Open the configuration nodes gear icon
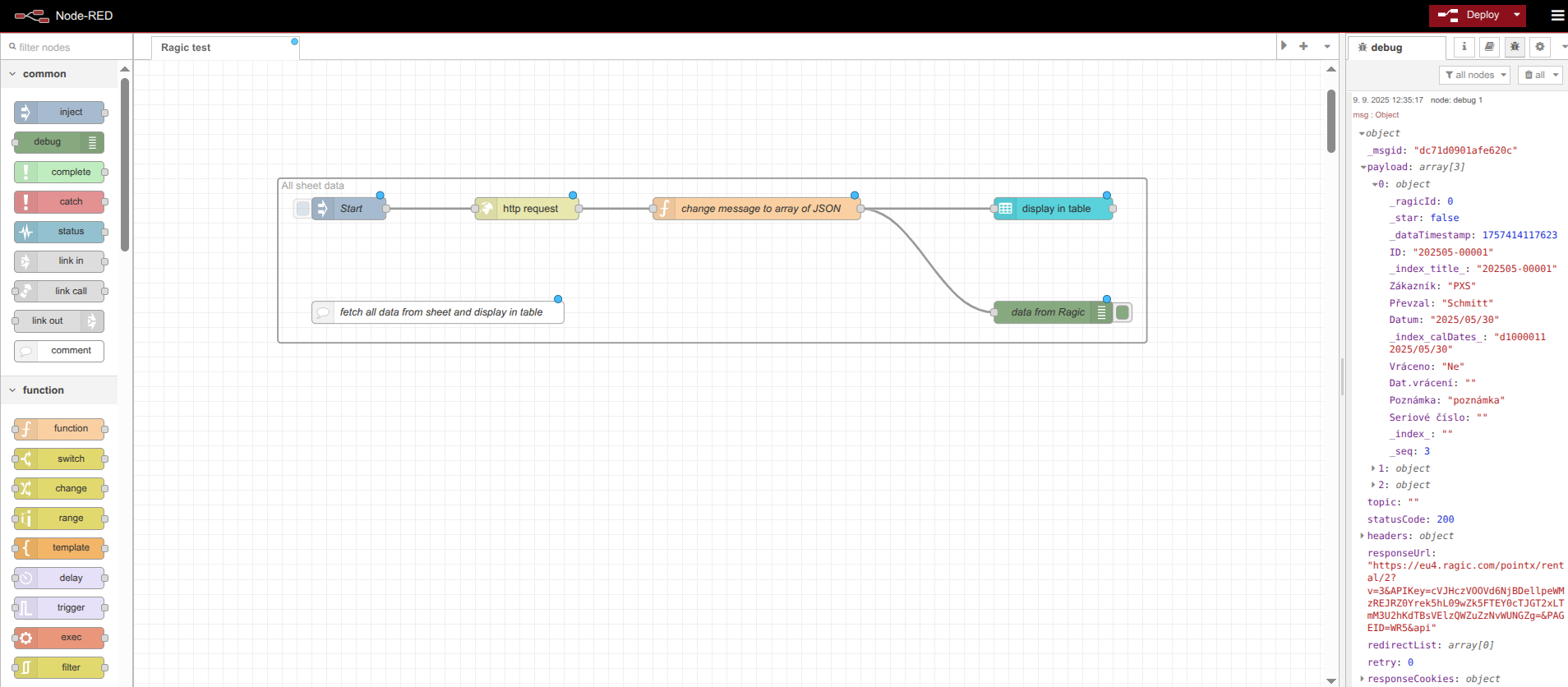Image resolution: width=1568 pixels, height=687 pixels. tap(1540, 47)
